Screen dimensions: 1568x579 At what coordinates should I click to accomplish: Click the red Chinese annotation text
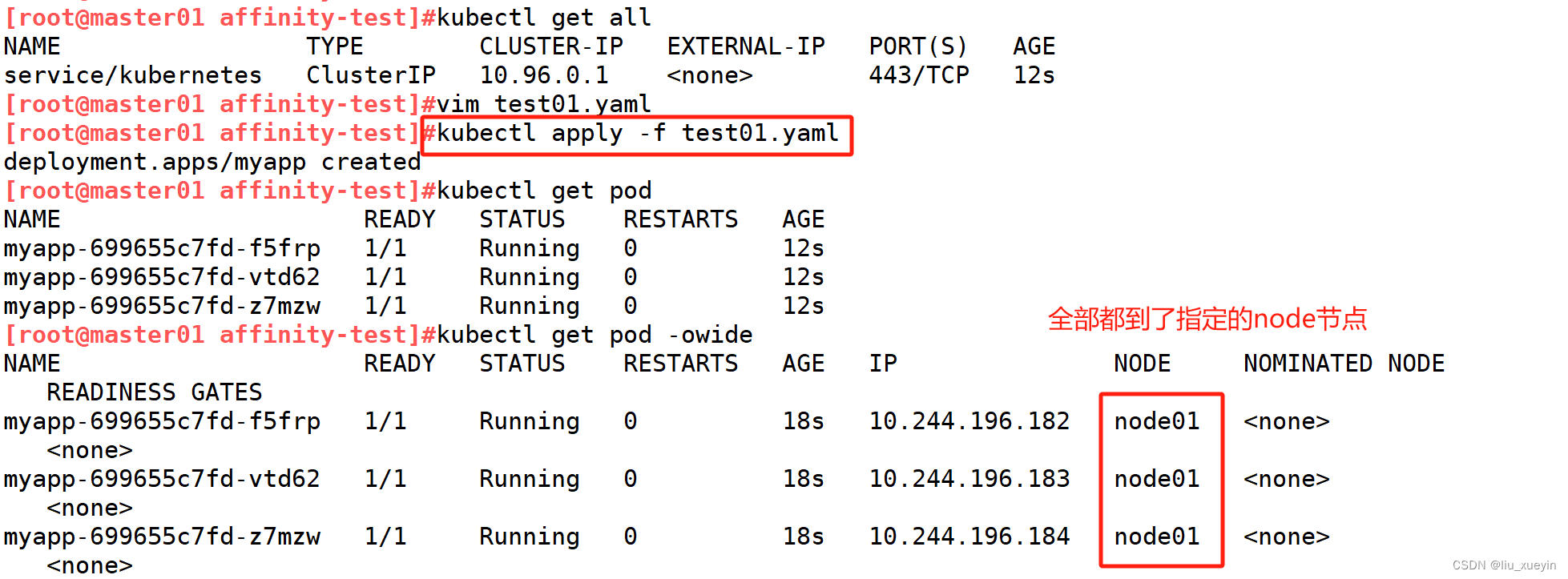(x=1207, y=319)
